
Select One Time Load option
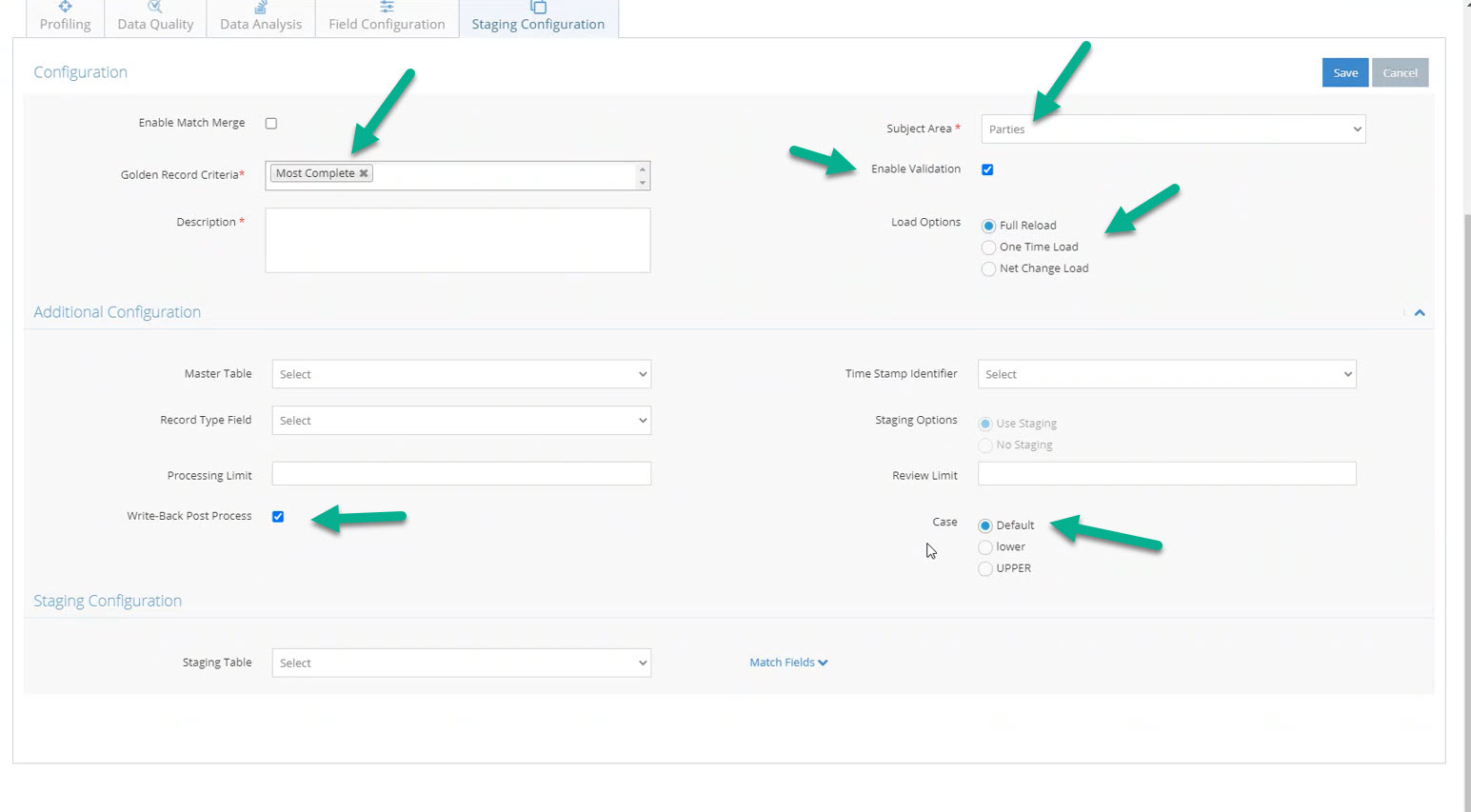(988, 248)
